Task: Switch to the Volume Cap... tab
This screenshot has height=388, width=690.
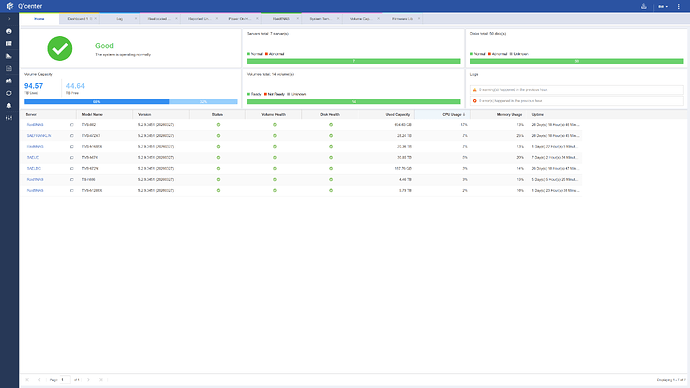Action: [360, 19]
